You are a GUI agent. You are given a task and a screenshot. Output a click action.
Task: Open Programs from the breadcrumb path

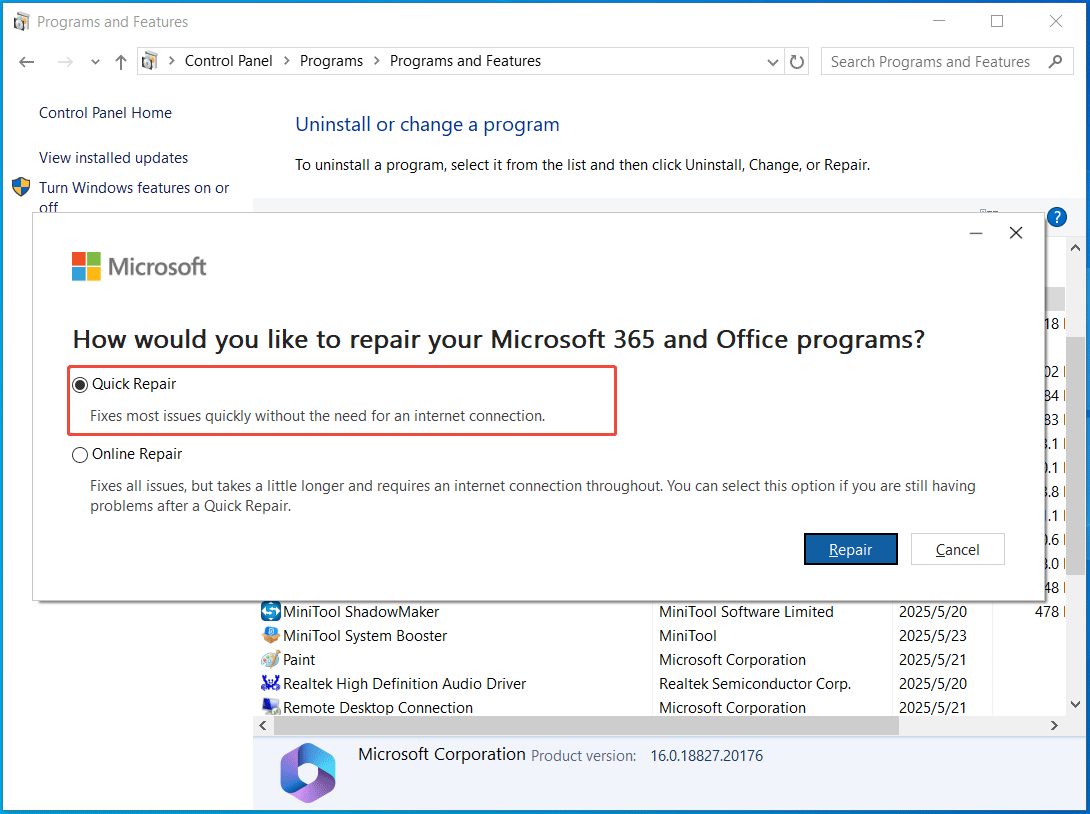[331, 61]
